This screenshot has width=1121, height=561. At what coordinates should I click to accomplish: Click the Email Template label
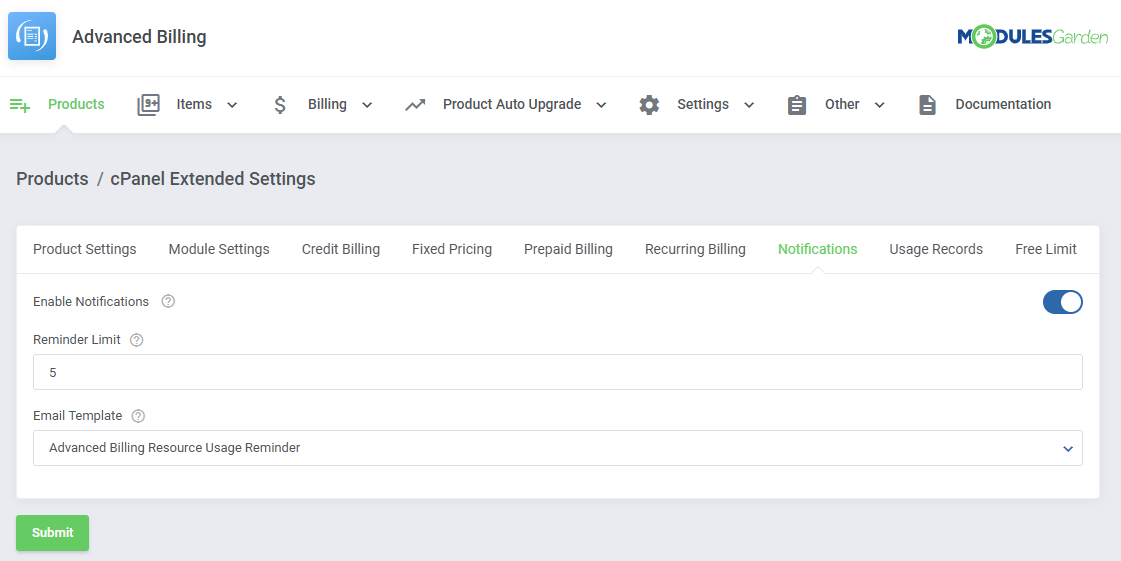click(x=77, y=416)
